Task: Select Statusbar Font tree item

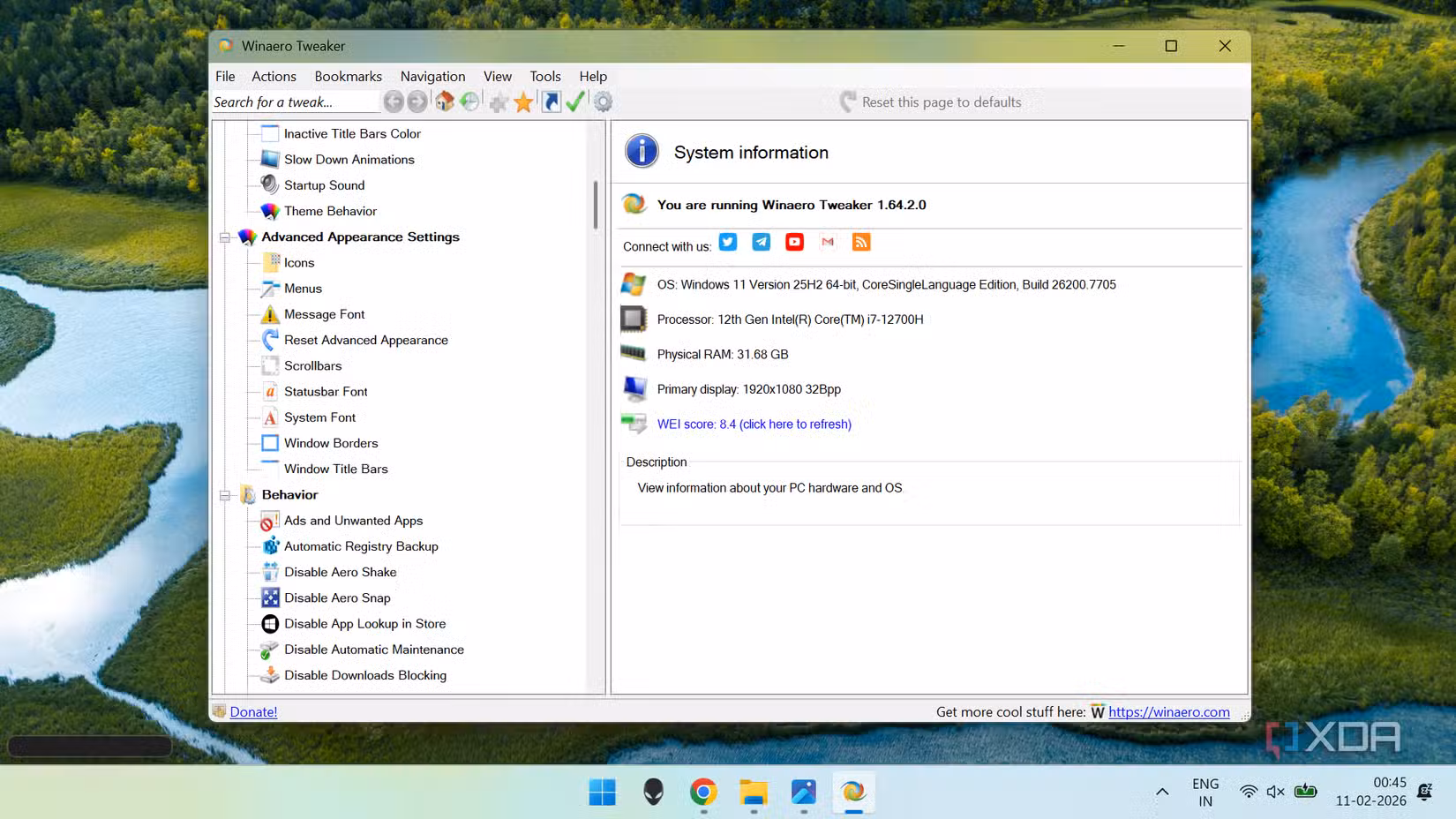Action: [326, 391]
